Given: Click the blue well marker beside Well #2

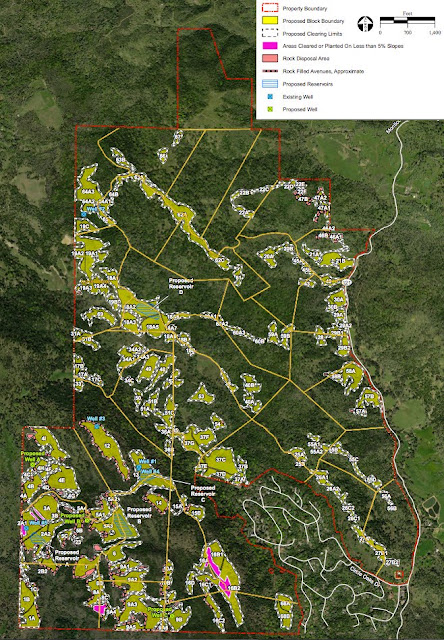Looking at the screenshot, I should (84, 214).
